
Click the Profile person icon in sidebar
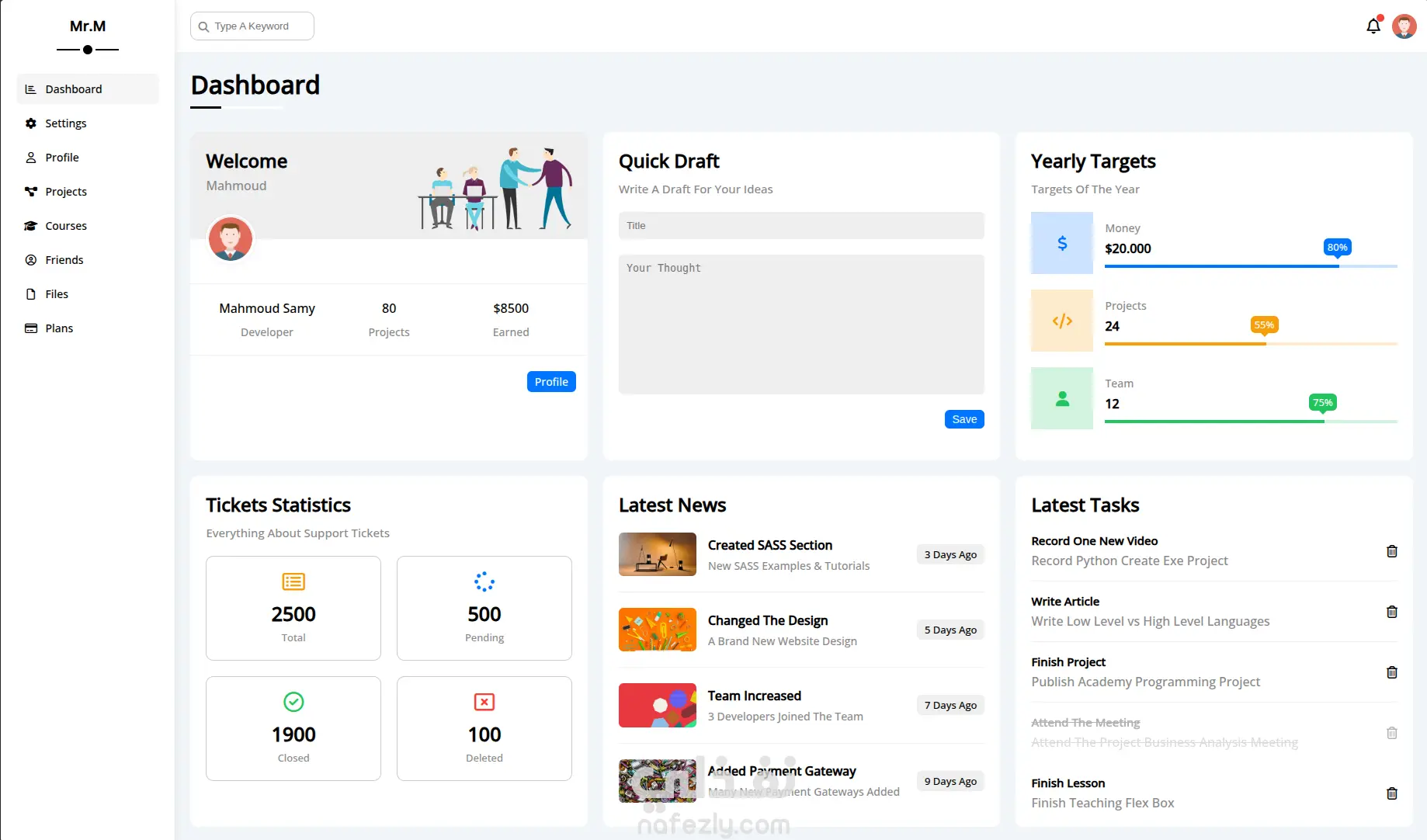pyautogui.click(x=31, y=158)
